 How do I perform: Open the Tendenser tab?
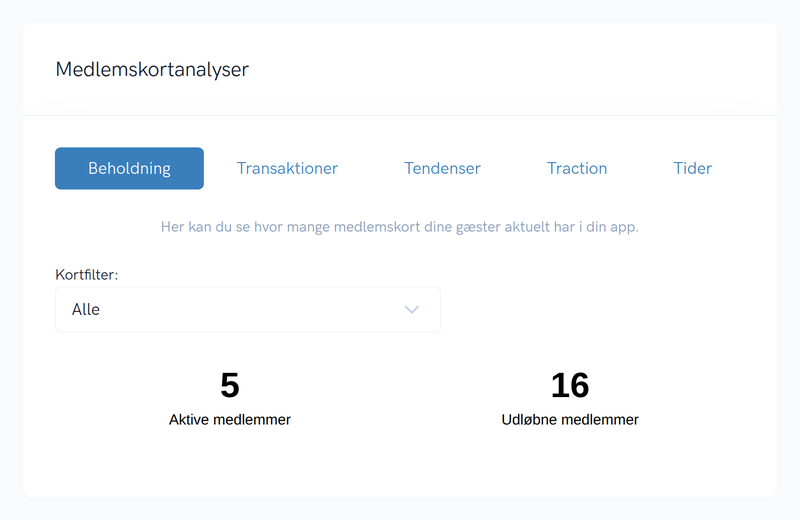click(x=442, y=168)
